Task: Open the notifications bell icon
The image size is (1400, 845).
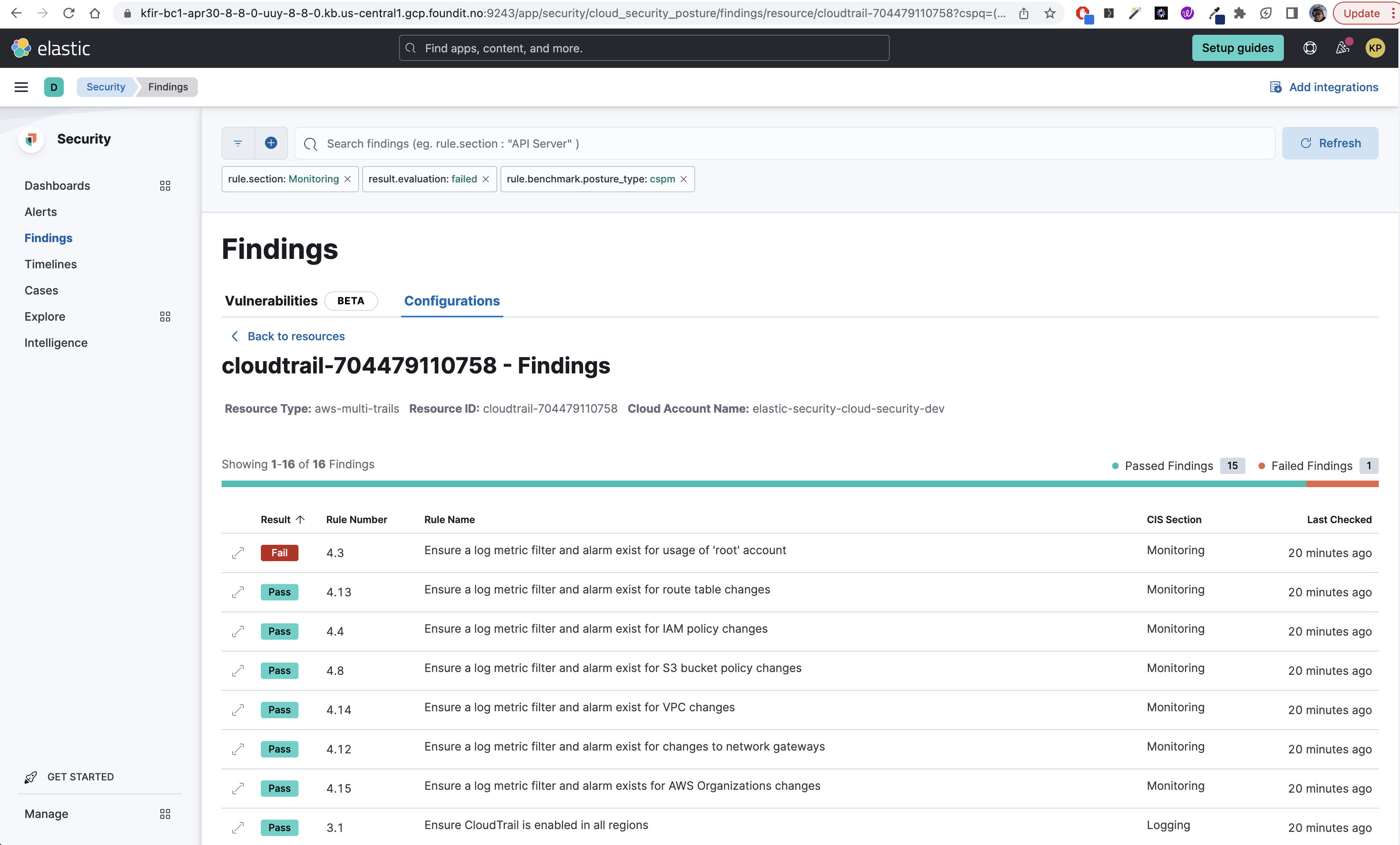Action: coord(1343,48)
